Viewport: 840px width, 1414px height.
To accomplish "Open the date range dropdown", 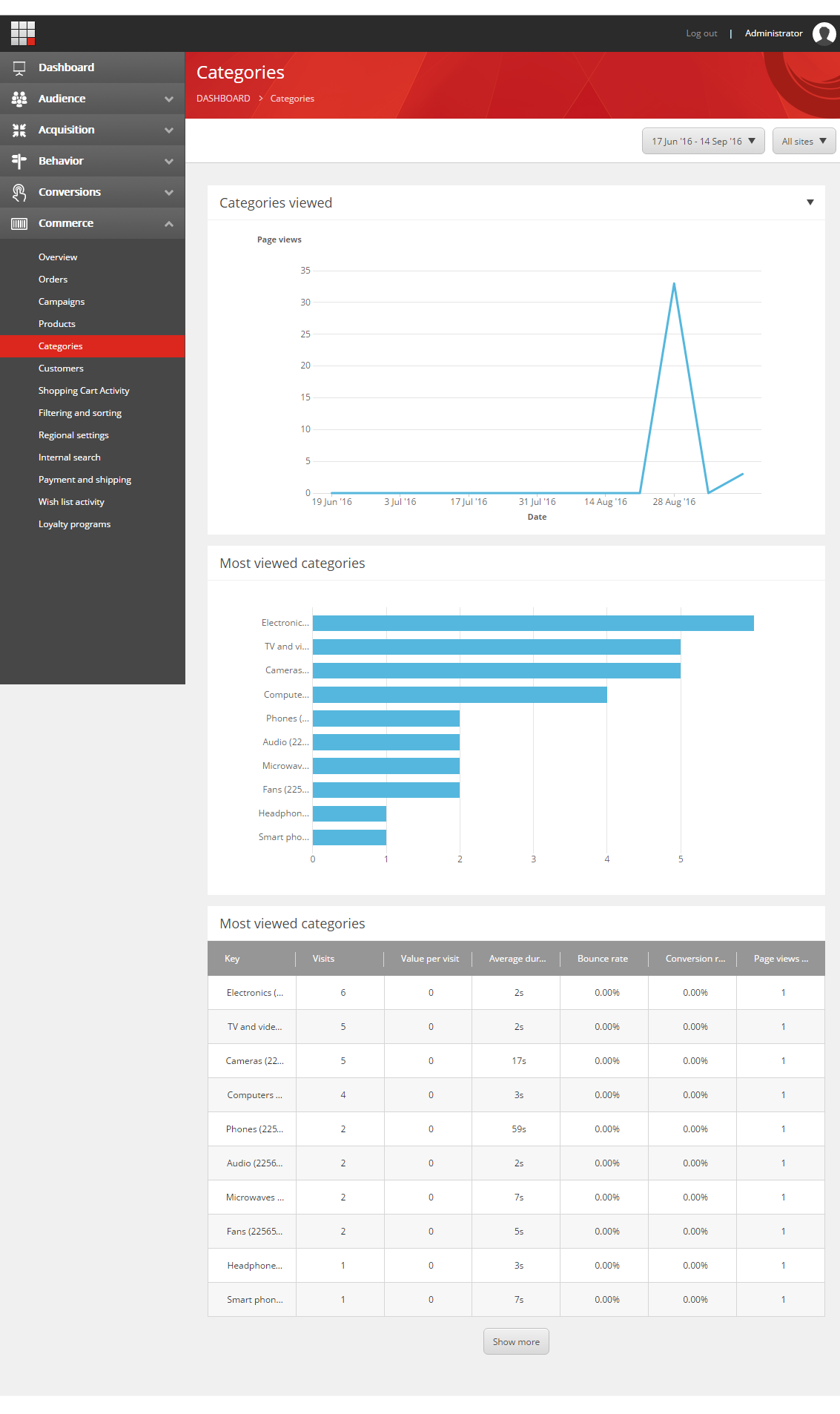I will tap(703, 141).
